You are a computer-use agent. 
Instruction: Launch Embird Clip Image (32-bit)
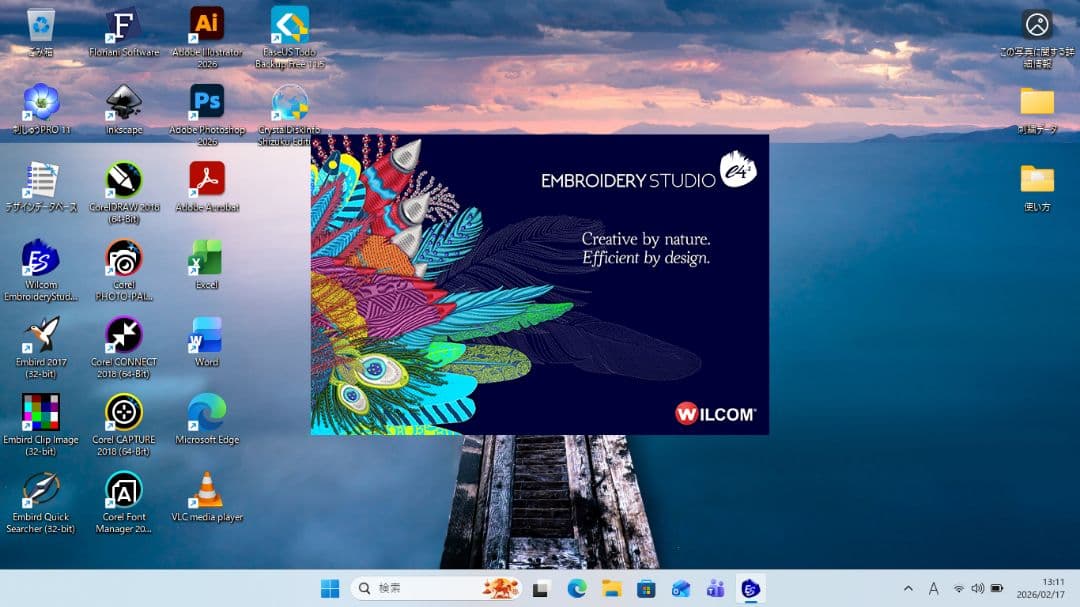(x=41, y=425)
